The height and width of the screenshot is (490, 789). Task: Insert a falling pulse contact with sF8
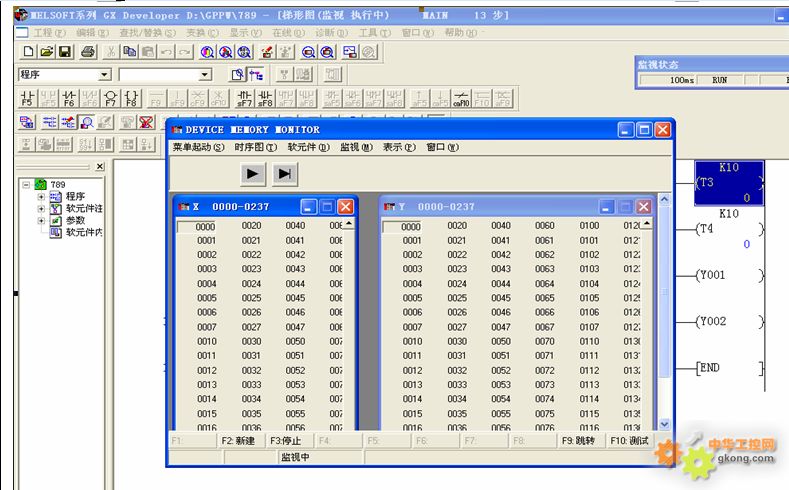click(x=265, y=99)
